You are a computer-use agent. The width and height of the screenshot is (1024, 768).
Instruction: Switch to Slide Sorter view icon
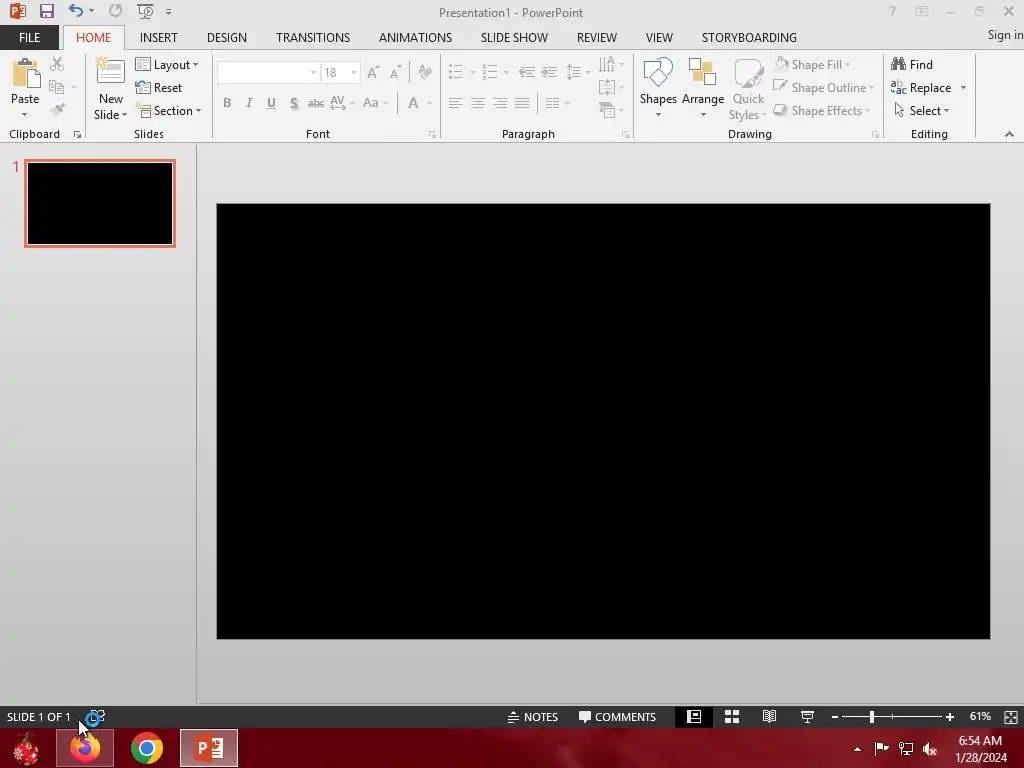click(x=732, y=717)
